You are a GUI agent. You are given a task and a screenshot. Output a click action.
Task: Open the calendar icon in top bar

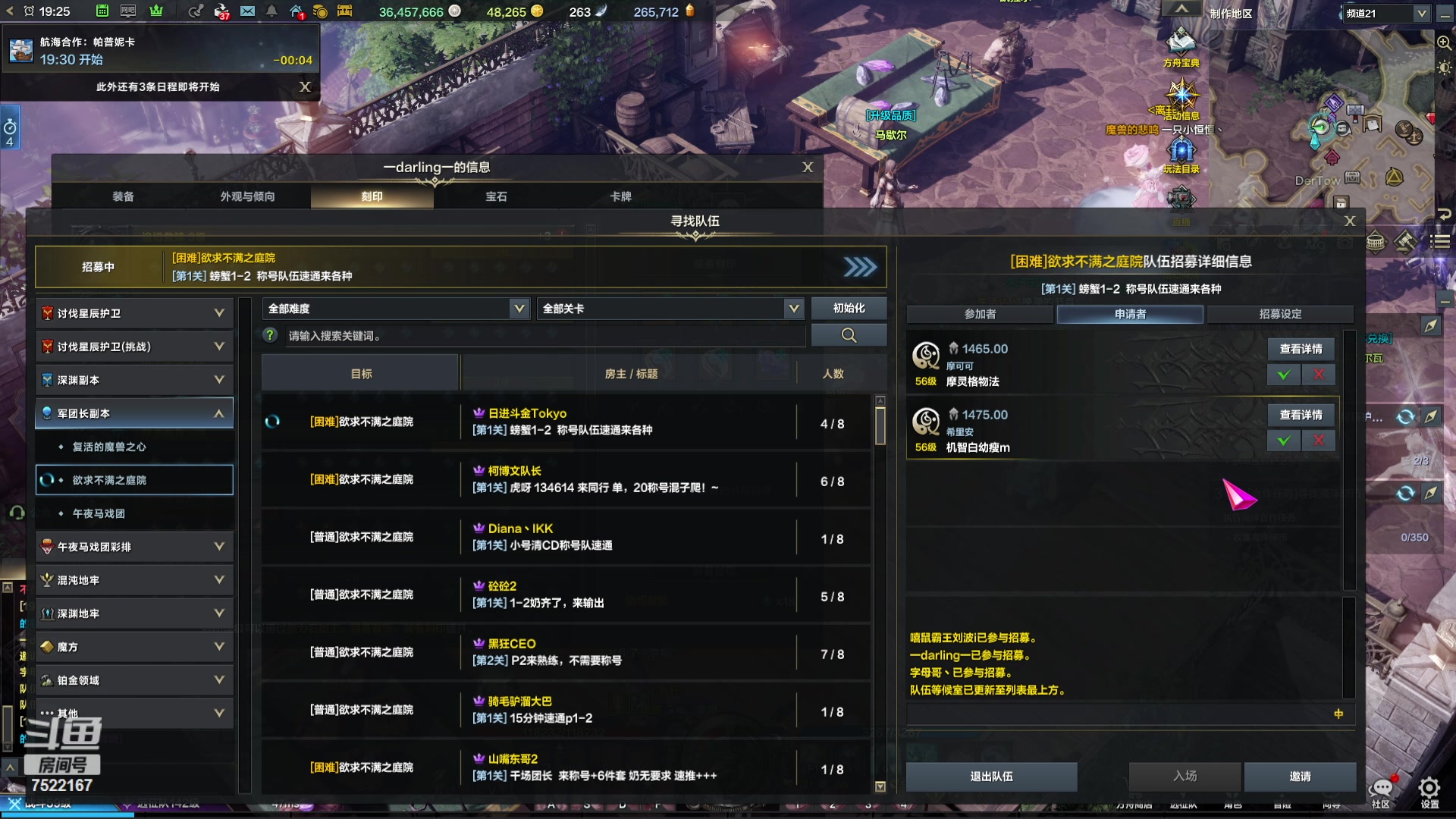[102, 11]
